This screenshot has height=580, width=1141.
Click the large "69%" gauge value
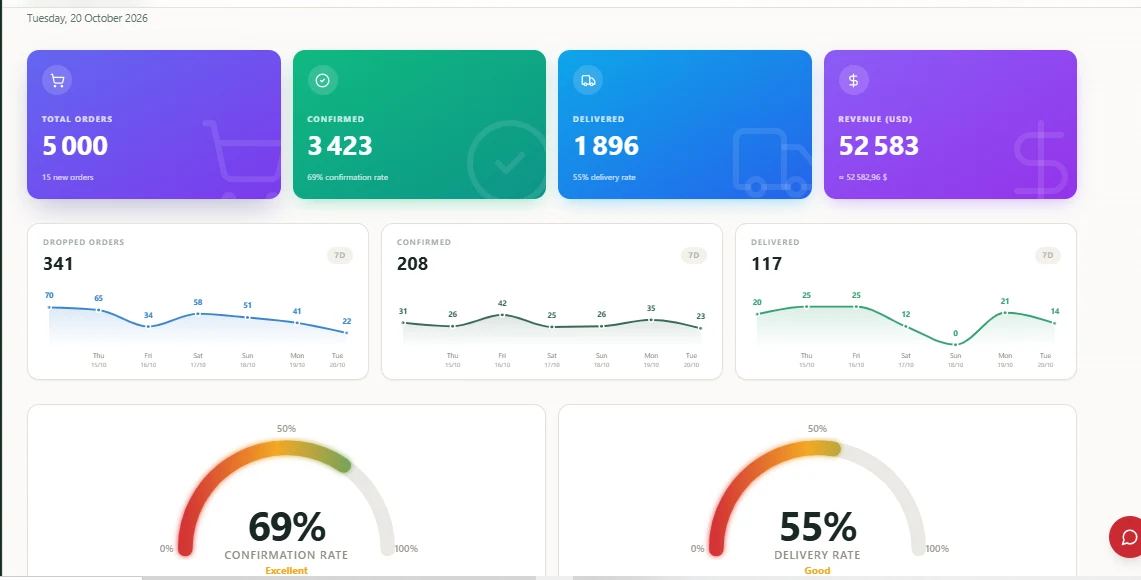(x=287, y=527)
